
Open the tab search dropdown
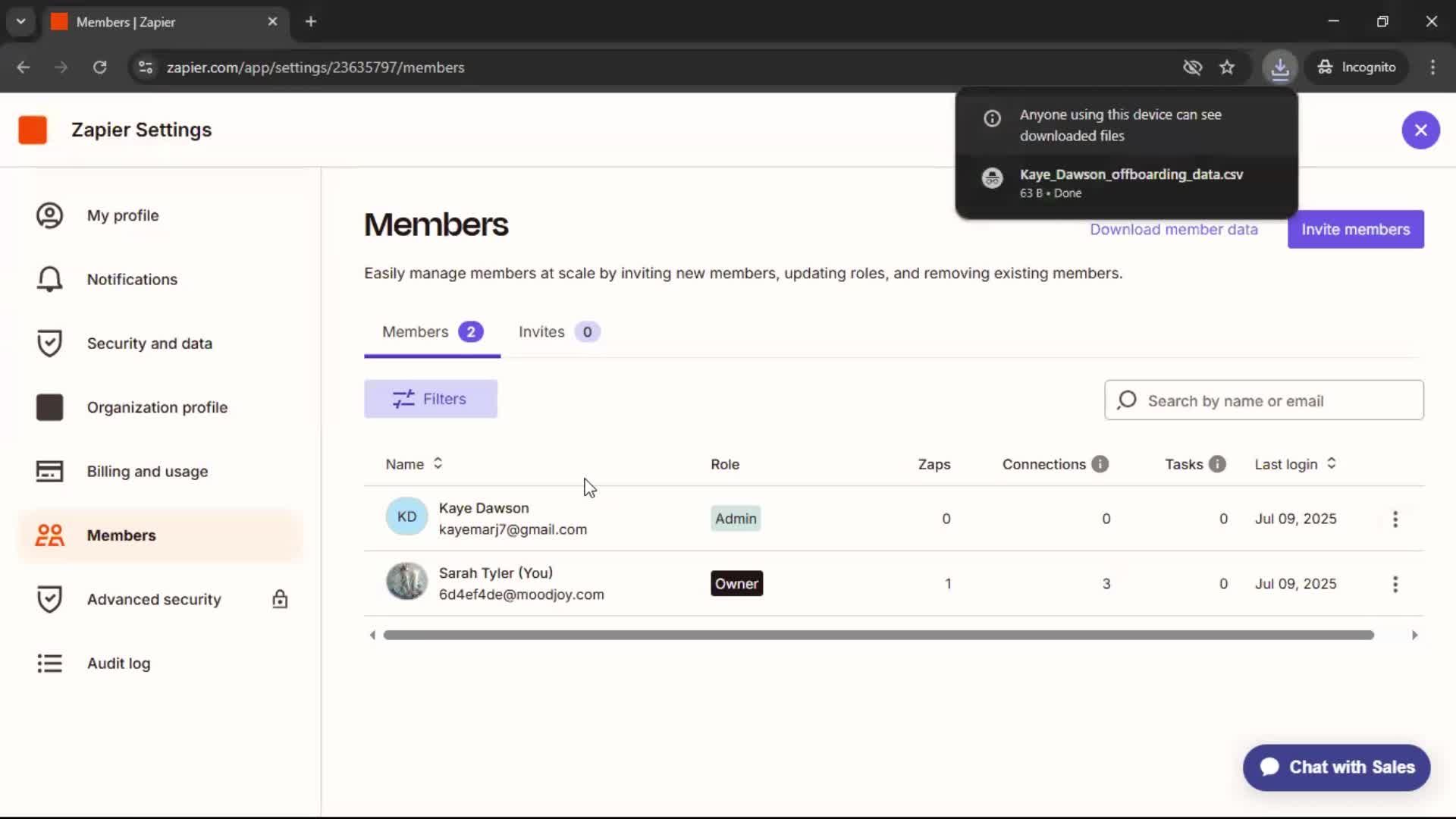(x=20, y=21)
